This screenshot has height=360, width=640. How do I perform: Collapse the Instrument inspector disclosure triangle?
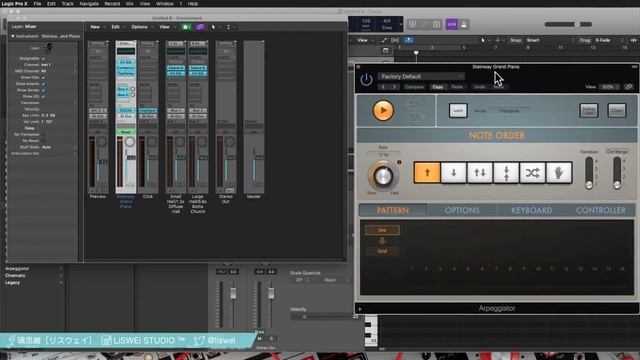click(x=13, y=36)
